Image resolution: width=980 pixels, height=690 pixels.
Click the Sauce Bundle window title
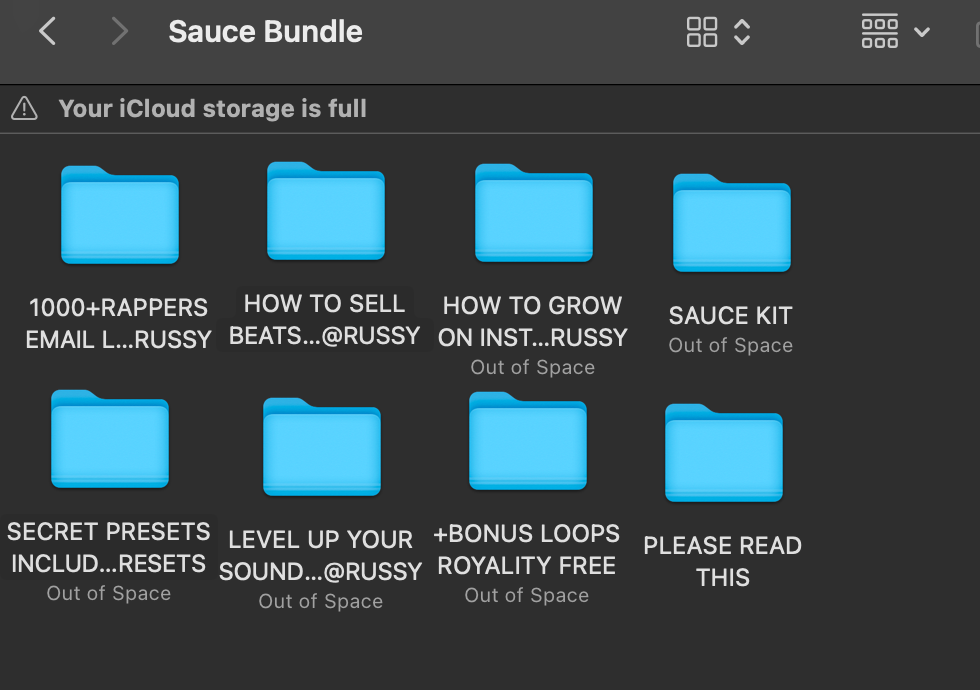pos(265,32)
